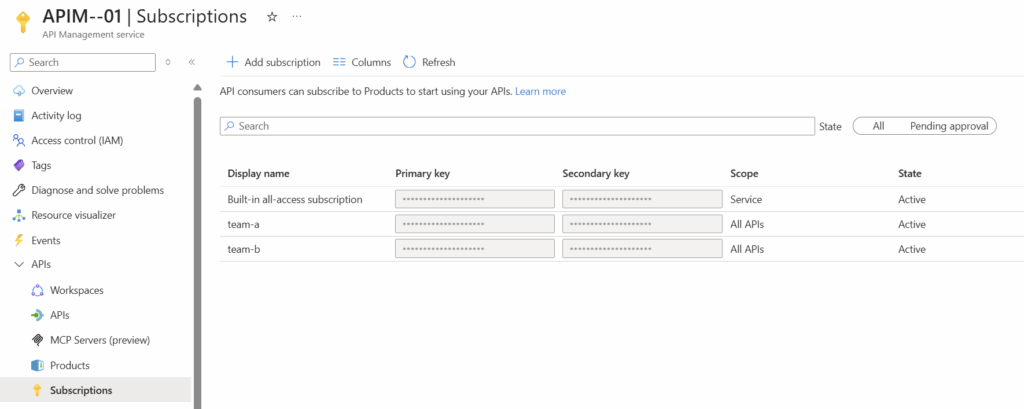Image resolution: width=1024 pixels, height=409 pixels.
Task: Collapse the sidebar with double chevron
Action: click(x=192, y=62)
